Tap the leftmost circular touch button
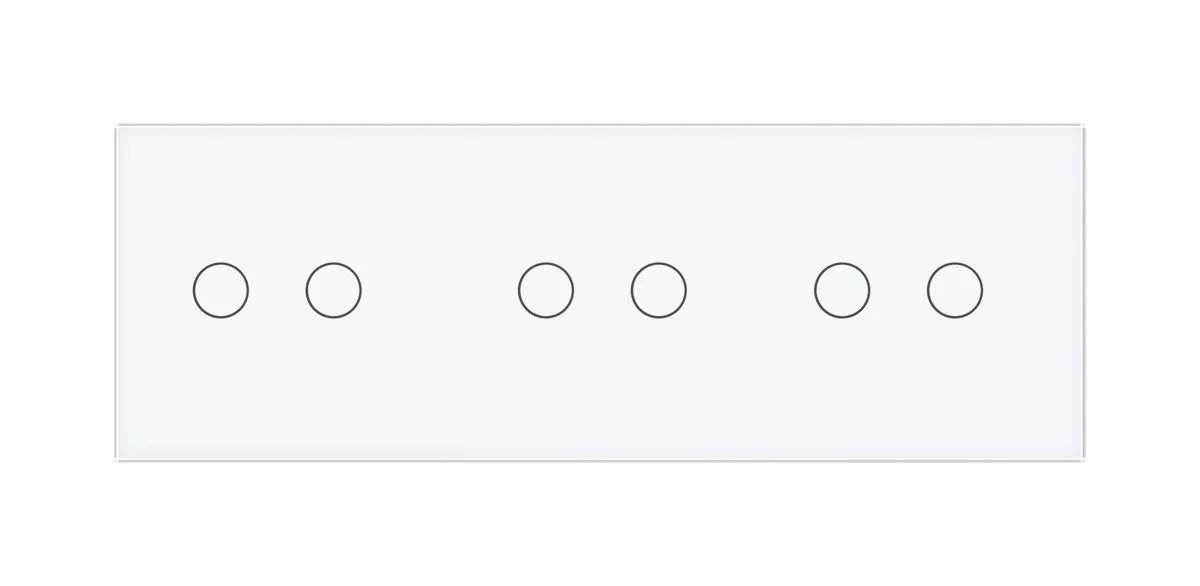1200x586 pixels. click(220, 291)
